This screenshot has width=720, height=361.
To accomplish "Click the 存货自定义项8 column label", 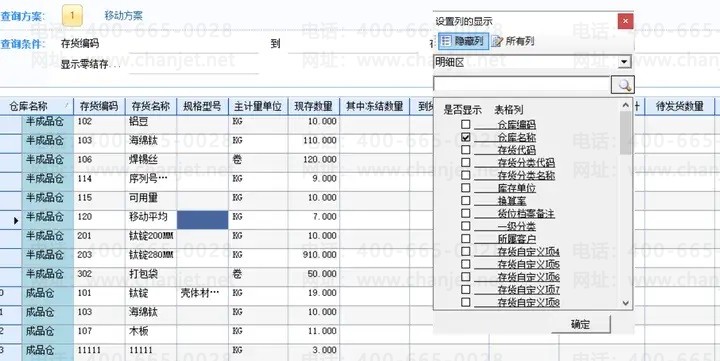I will pyautogui.click(x=528, y=303).
